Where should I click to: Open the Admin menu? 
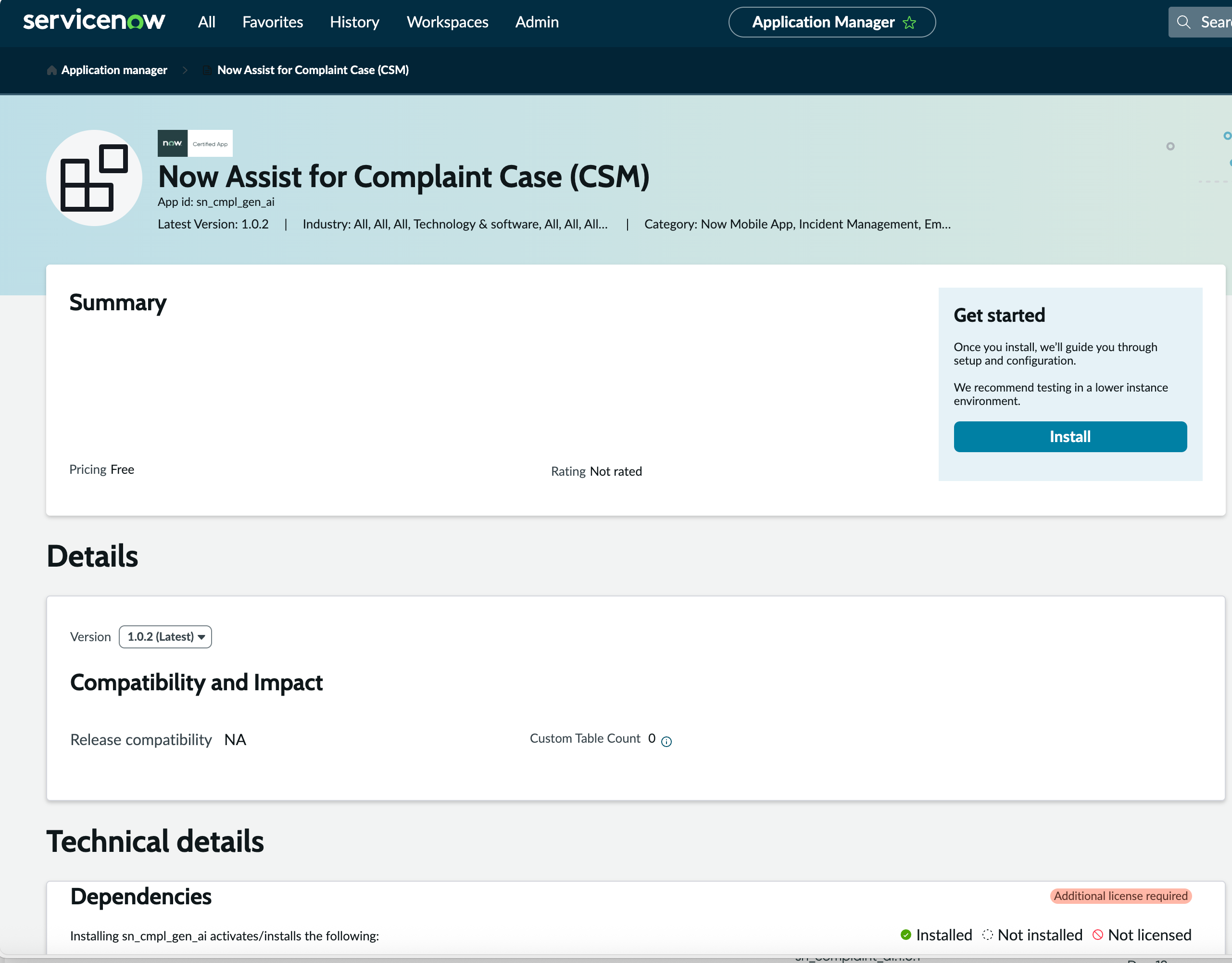[537, 22]
